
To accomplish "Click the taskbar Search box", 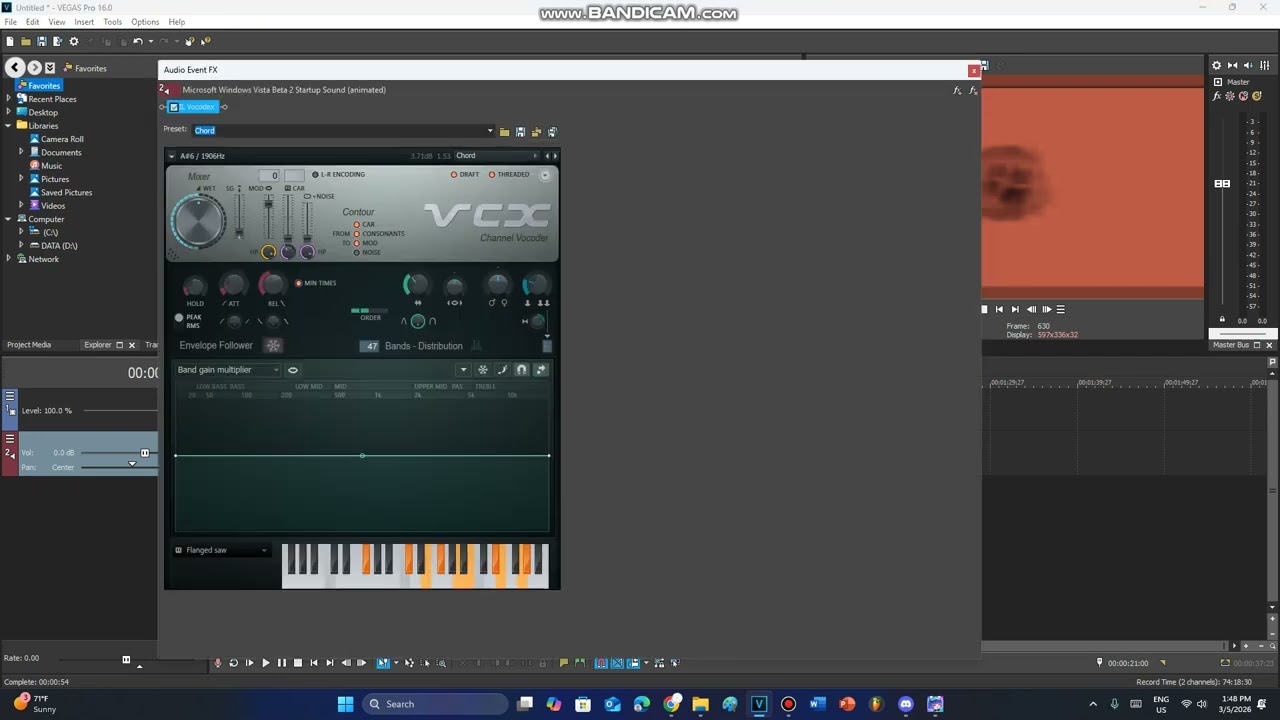I will pos(435,704).
